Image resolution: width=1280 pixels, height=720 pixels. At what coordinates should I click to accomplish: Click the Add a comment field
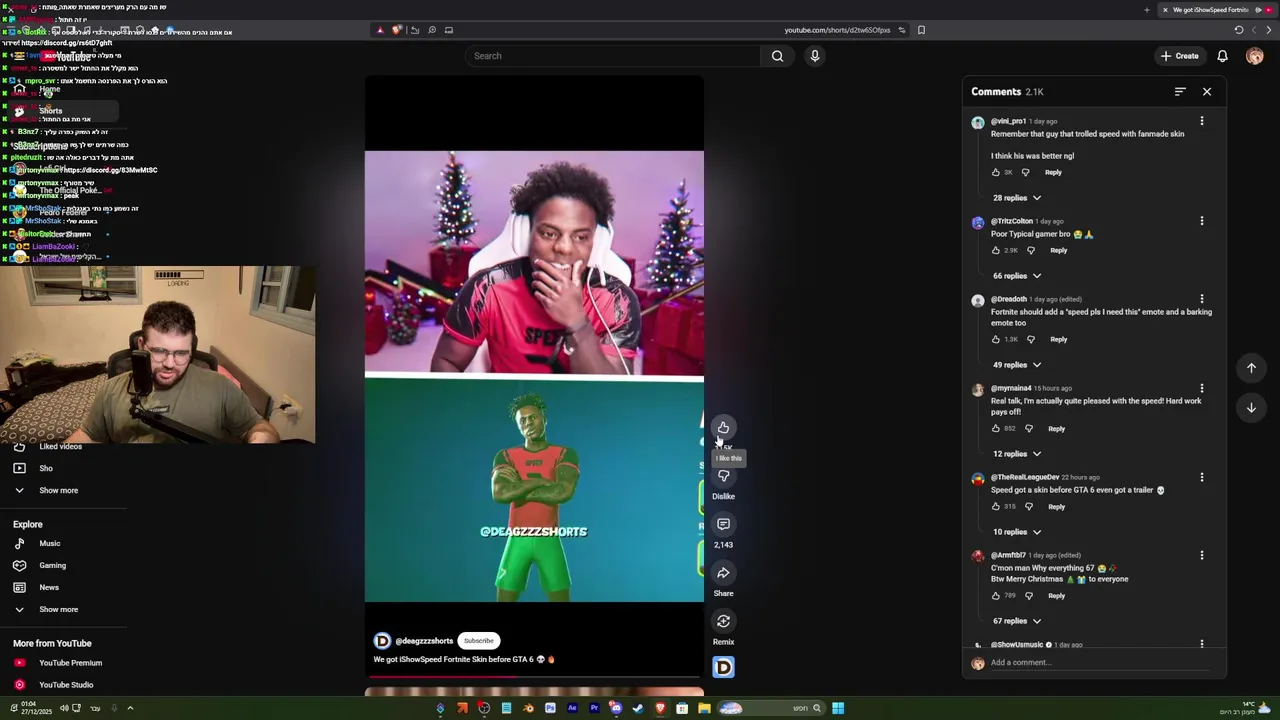click(1100, 662)
